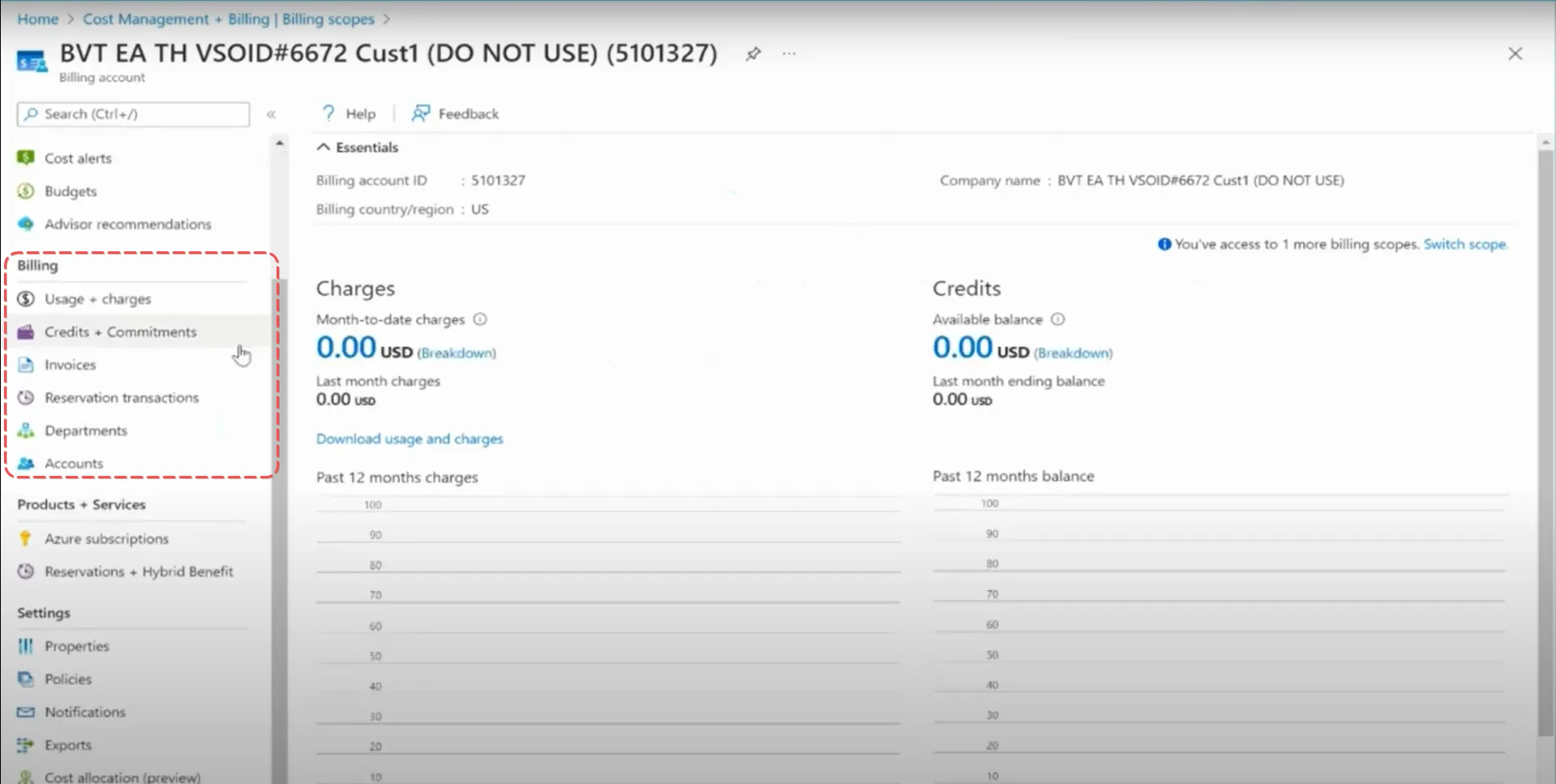Screen dimensions: 1556x784
Task: Click the Credits + Commitments wallet icon
Action: [26, 332]
